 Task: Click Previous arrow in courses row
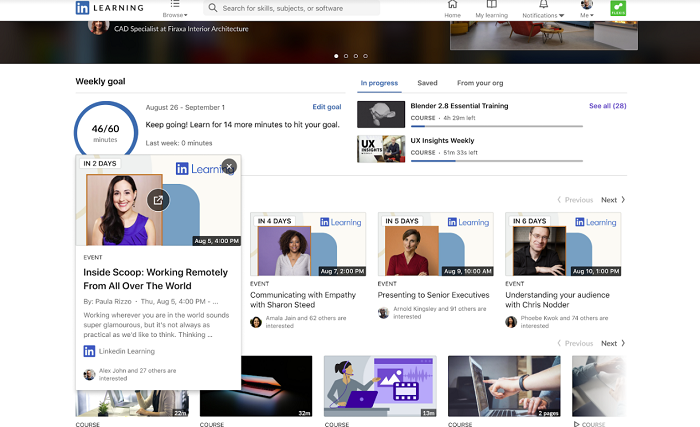[575, 343]
